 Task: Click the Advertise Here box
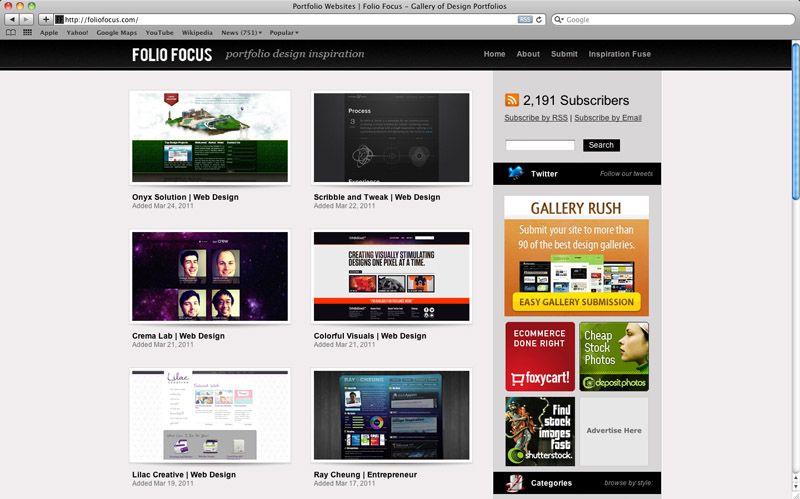pos(614,431)
